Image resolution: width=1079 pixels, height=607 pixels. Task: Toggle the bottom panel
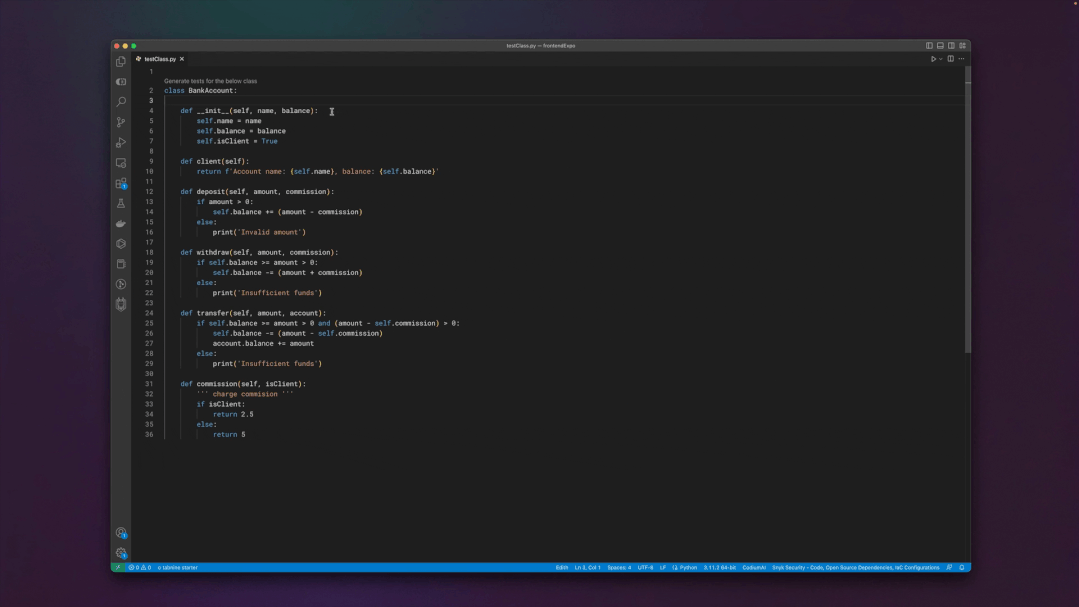tap(940, 45)
